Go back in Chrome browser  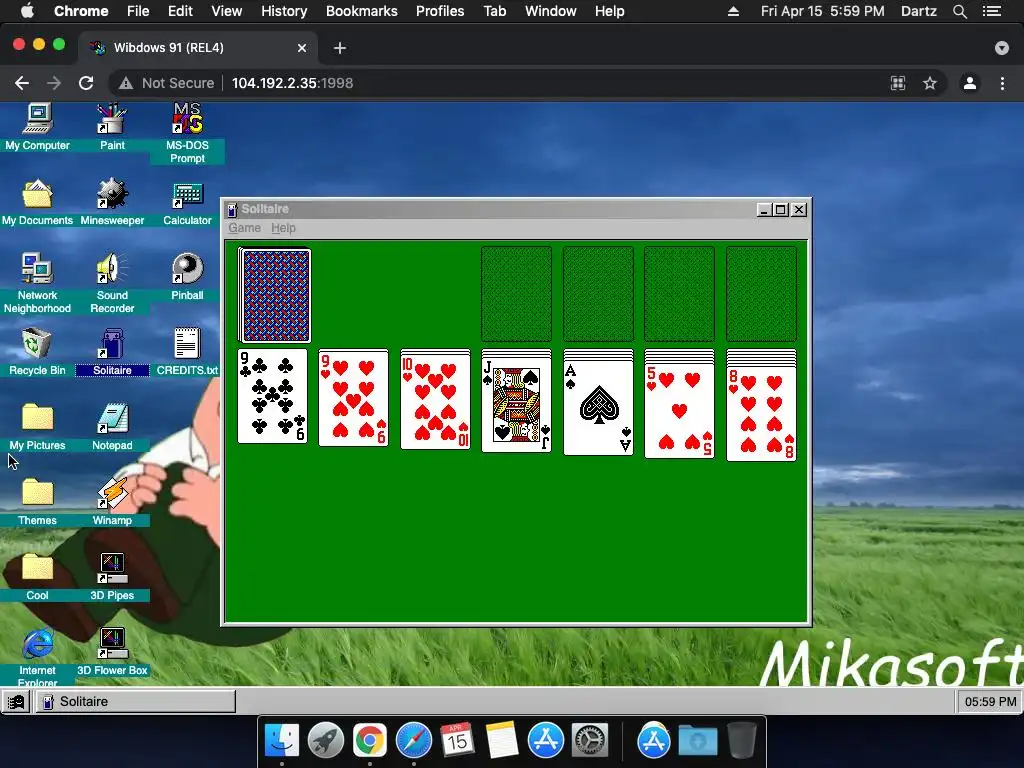(x=22, y=83)
